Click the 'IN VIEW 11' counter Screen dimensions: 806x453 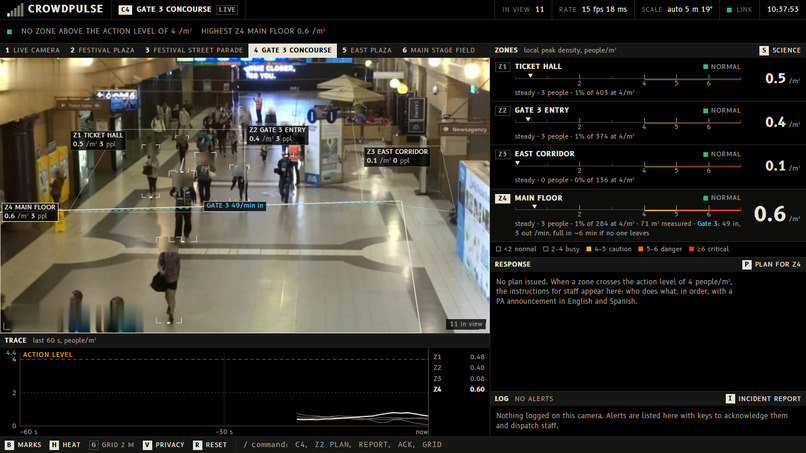[x=523, y=9]
